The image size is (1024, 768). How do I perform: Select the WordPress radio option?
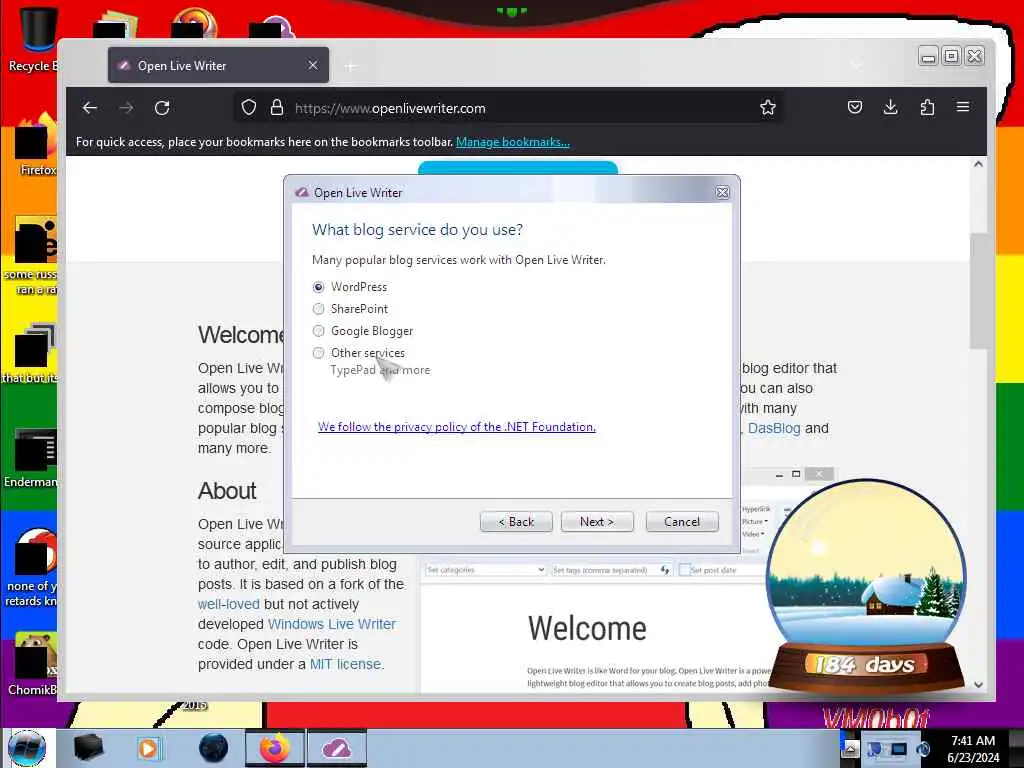pyautogui.click(x=318, y=287)
